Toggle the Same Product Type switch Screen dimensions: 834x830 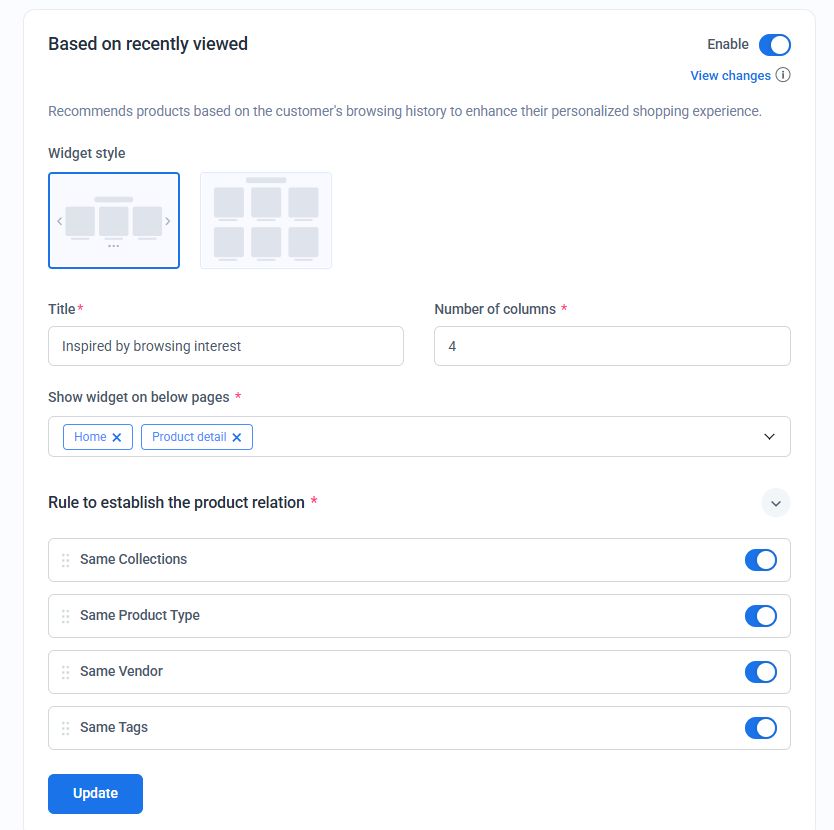tap(761, 616)
